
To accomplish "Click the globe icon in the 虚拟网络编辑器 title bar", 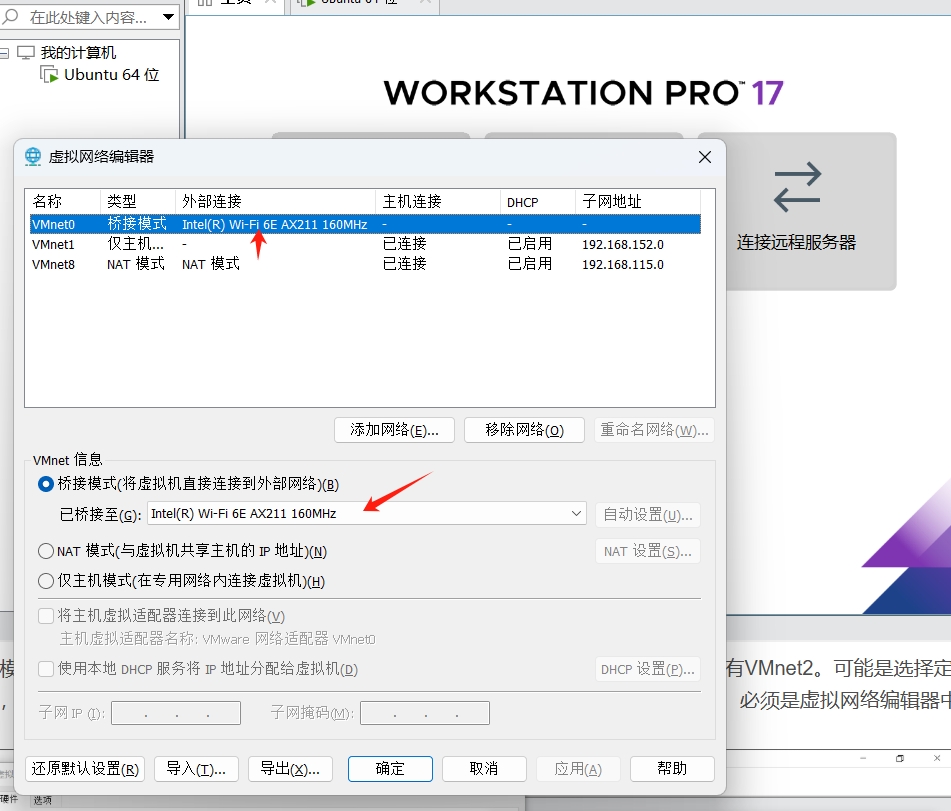I will click(33, 156).
